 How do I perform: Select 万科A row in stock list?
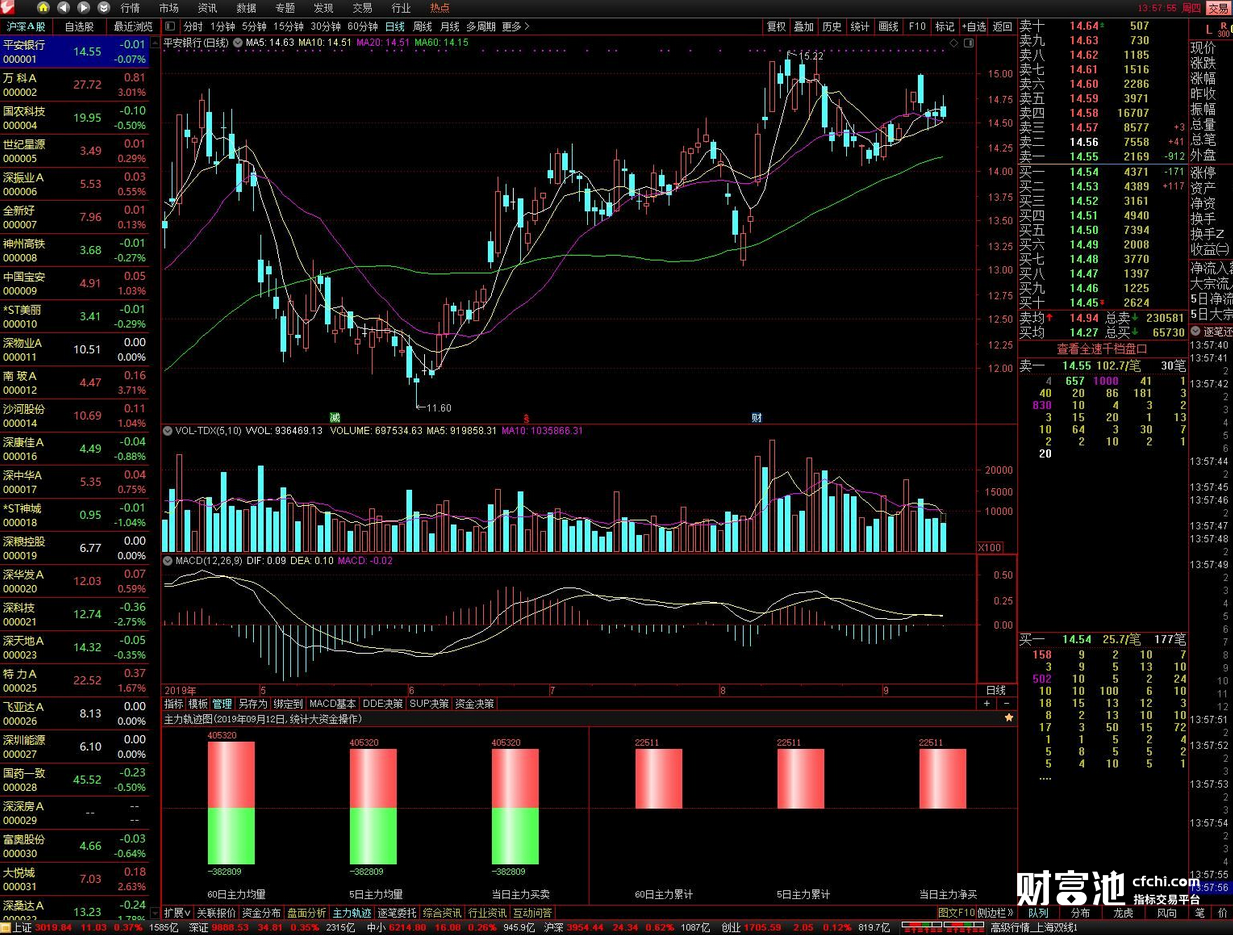point(74,84)
